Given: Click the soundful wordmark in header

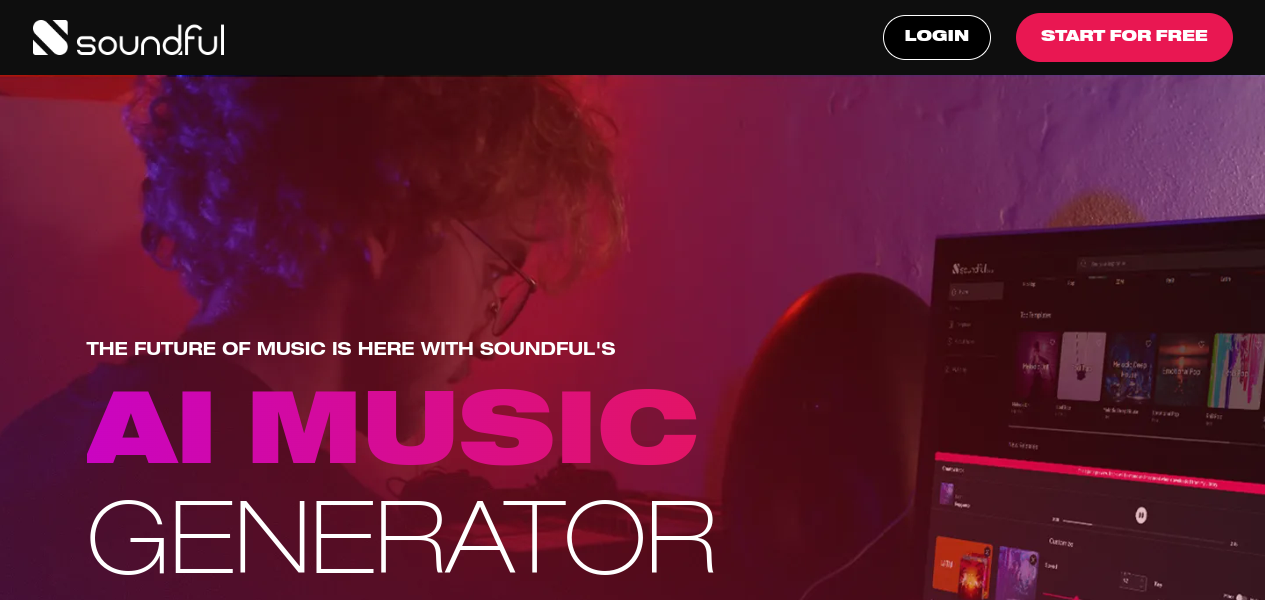Looking at the screenshot, I should pos(150,39).
